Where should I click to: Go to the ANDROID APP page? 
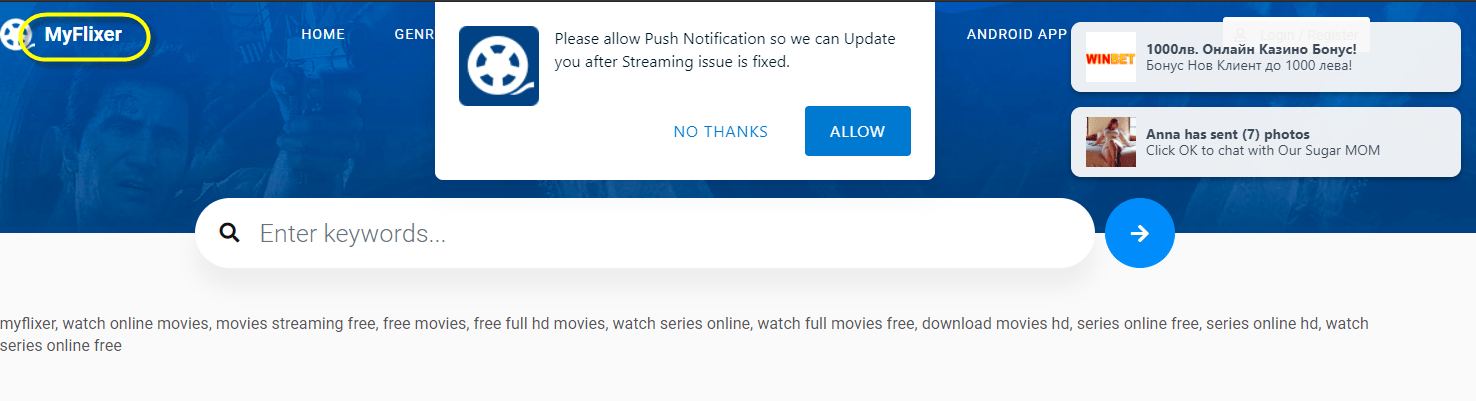[x=1016, y=34]
